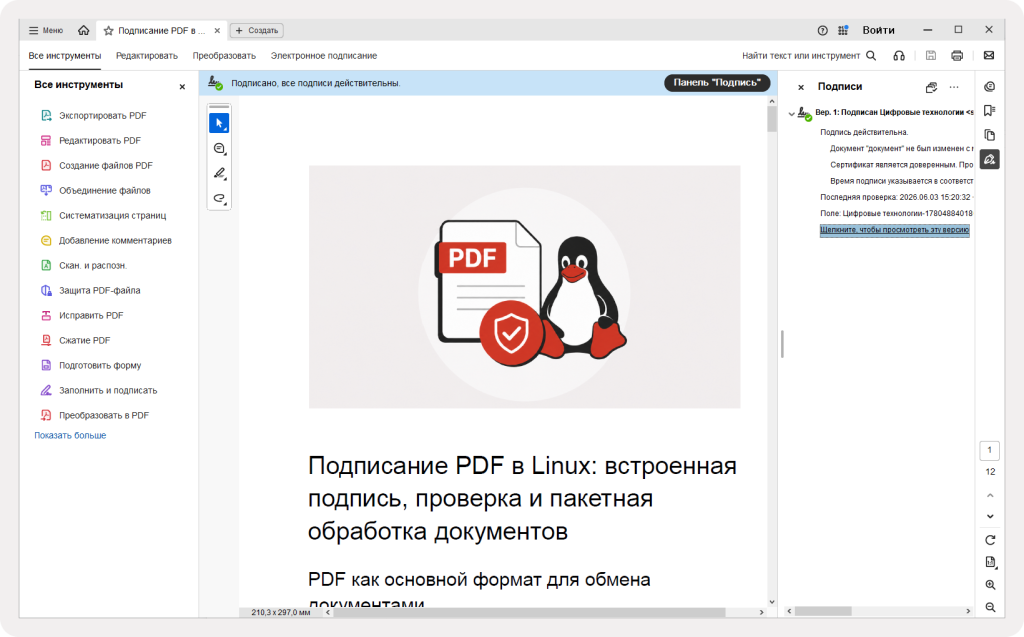
Task: Open the Преобразовать в PDF tool
Action: tap(94, 415)
